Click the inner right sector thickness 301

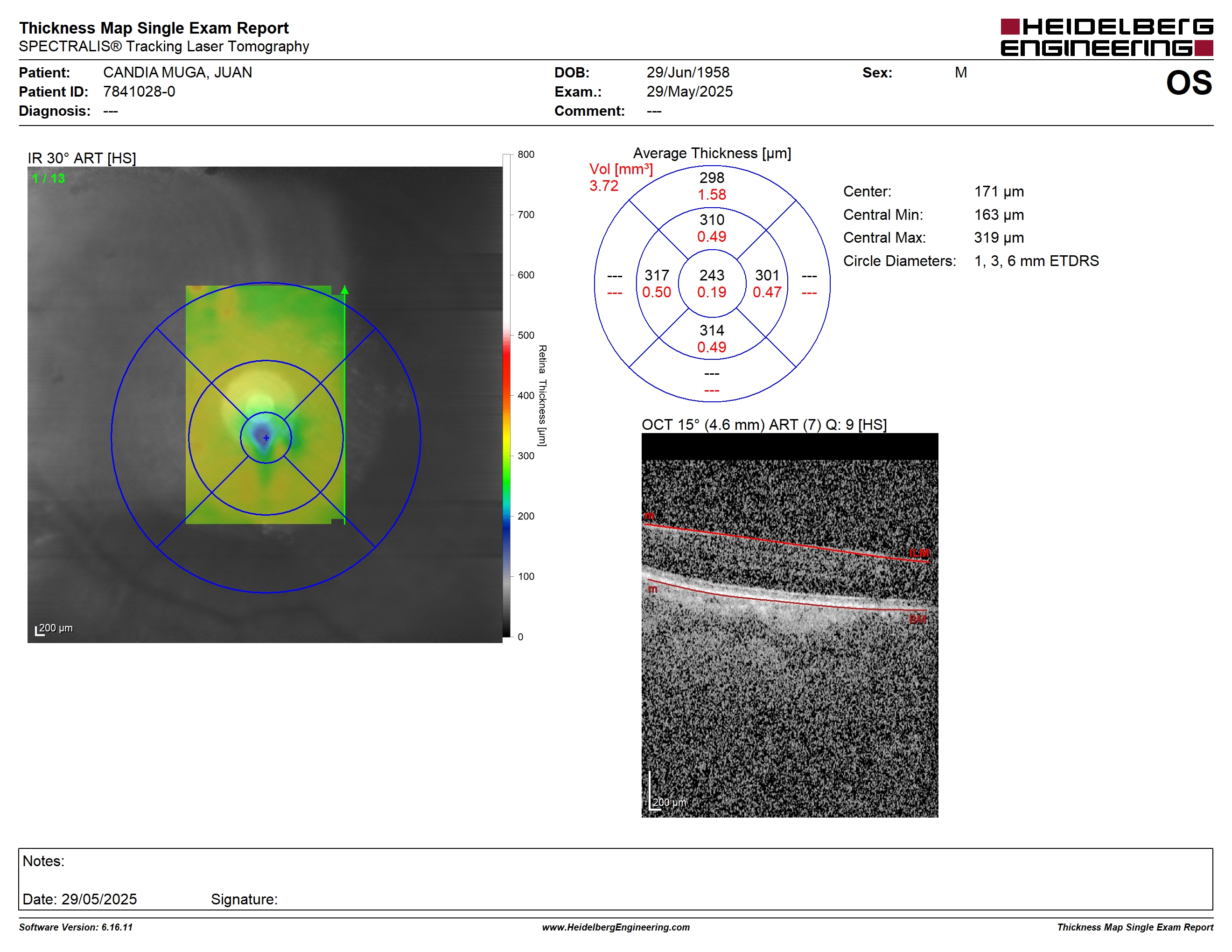[x=767, y=275]
